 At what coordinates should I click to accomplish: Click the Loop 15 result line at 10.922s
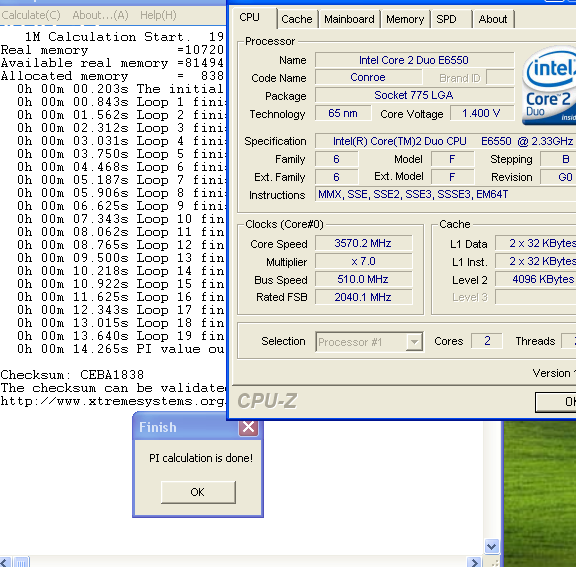pos(121,284)
